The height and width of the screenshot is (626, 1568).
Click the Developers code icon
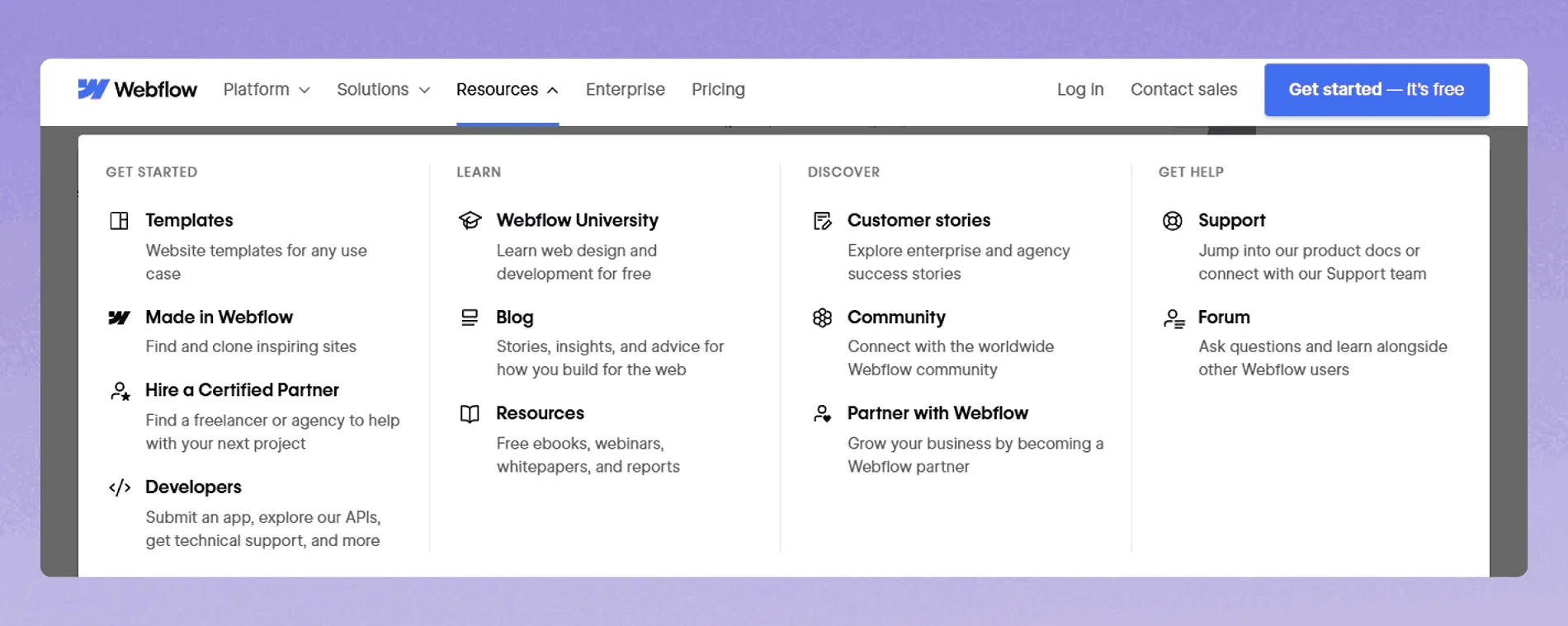(120, 487)
